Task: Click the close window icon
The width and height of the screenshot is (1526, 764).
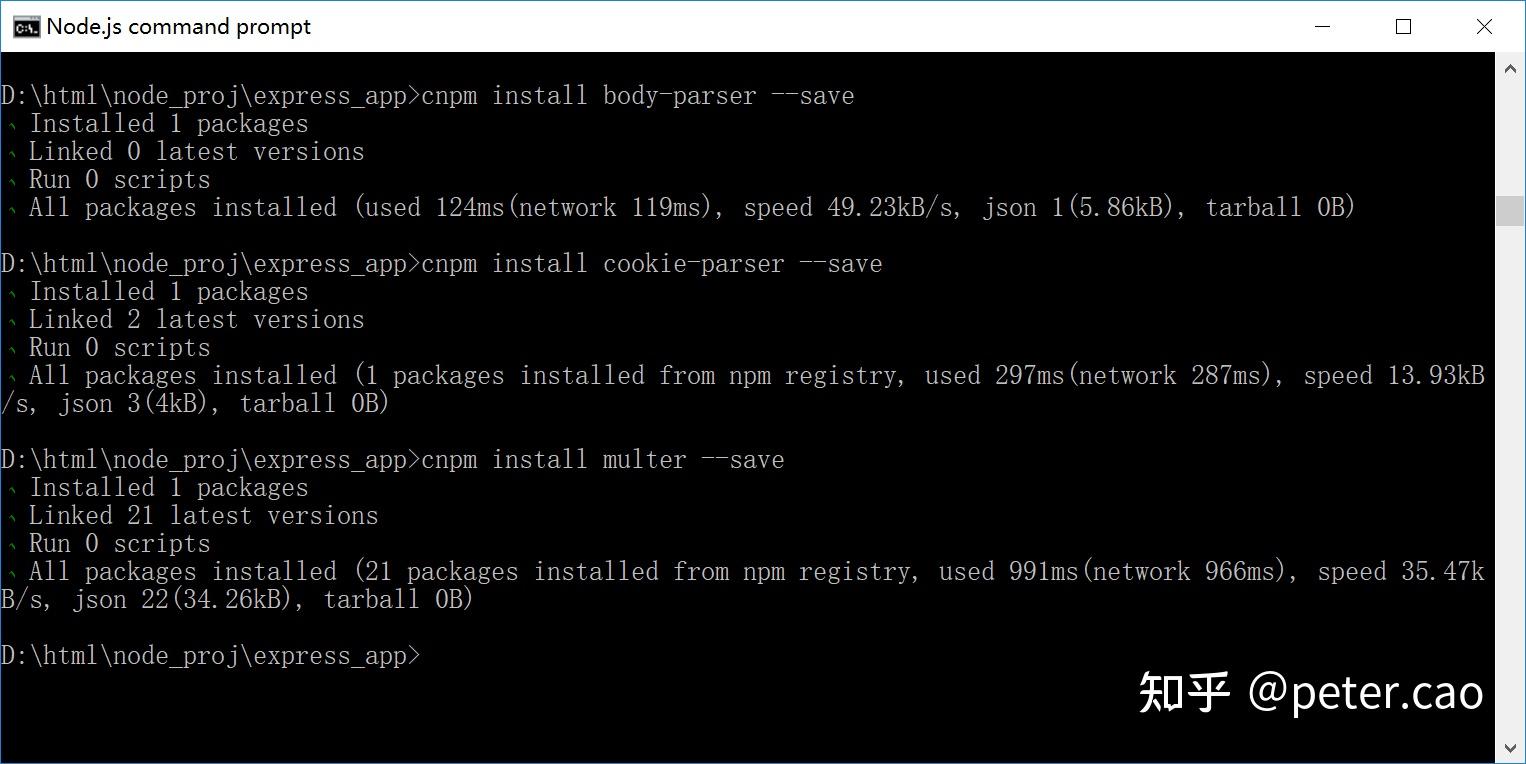Action: [x=1484, y=27]
